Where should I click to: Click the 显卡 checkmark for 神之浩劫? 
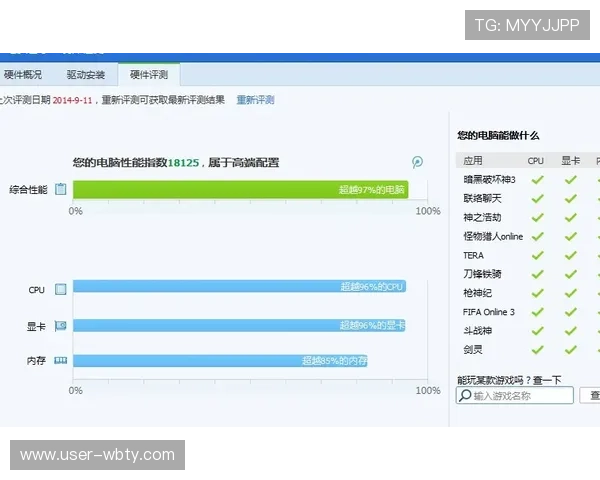571,217
